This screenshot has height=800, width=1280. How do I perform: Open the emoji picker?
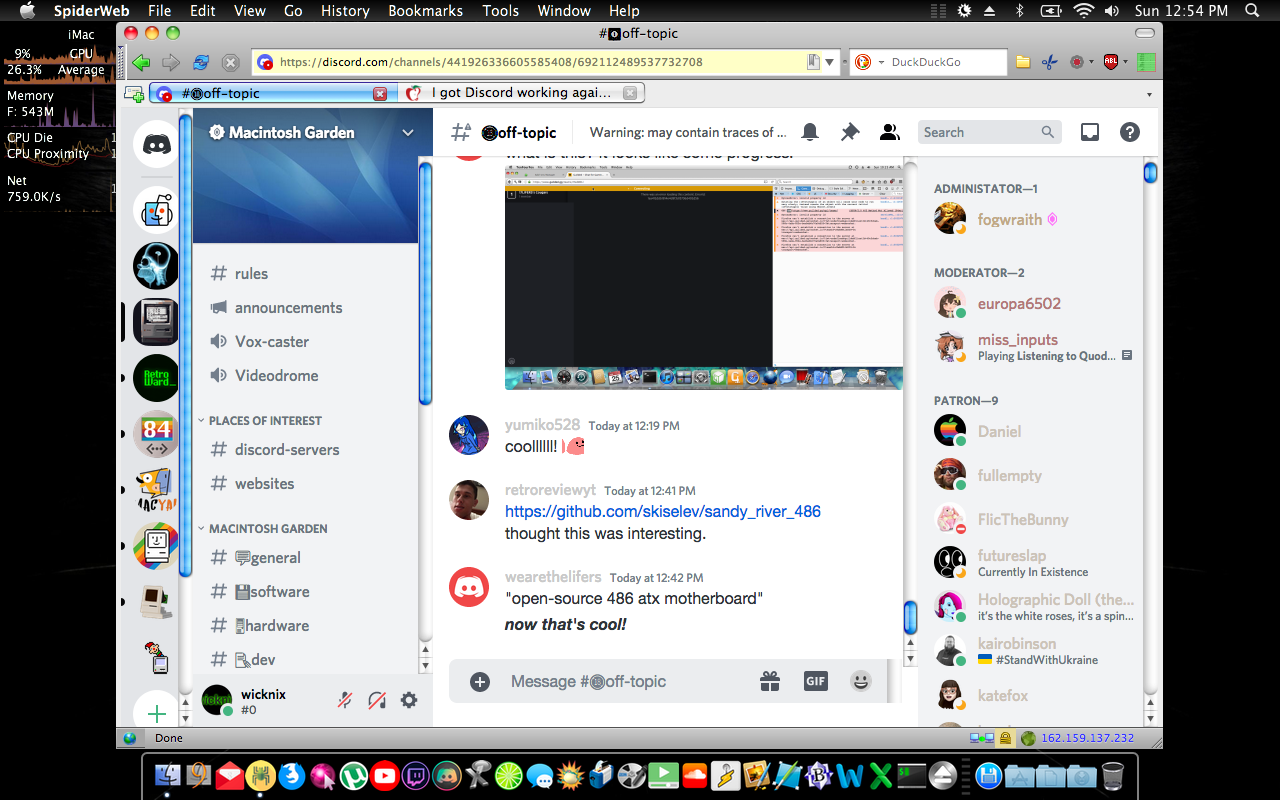860,681
